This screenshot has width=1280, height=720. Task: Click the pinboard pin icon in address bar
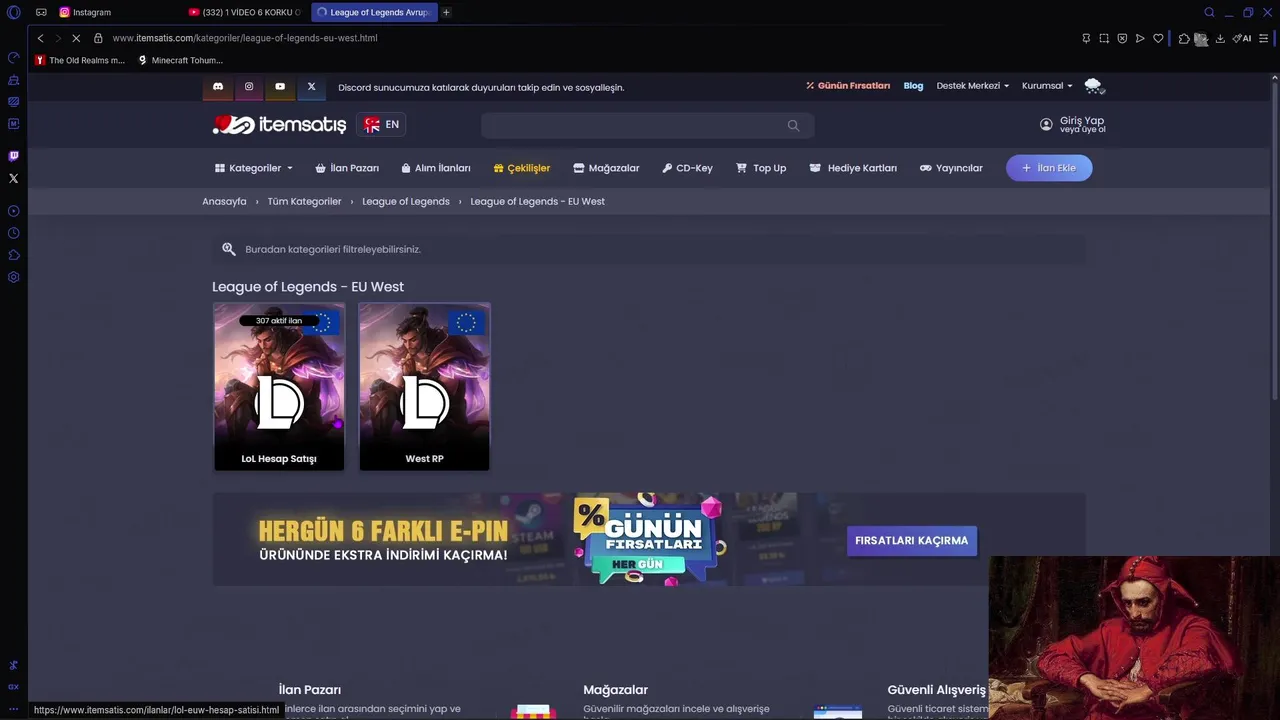[x=1086, y=38]
